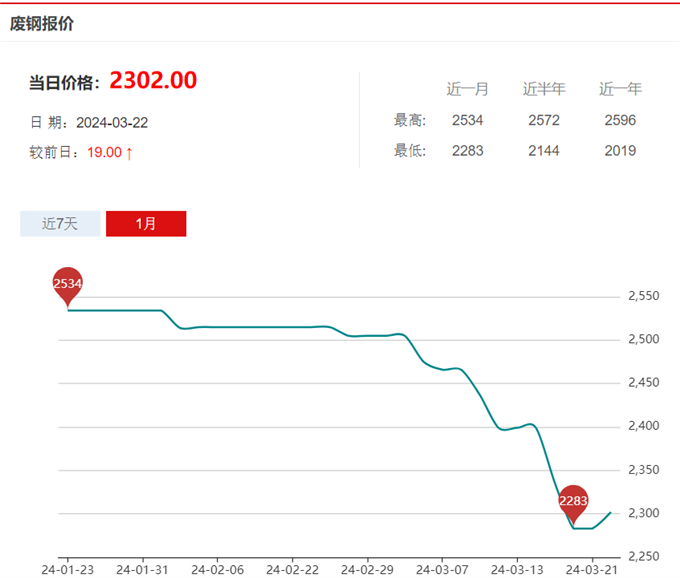Click the 24-03-13 axis label
This screenshot has width=680, height=578.
[517, 570]
